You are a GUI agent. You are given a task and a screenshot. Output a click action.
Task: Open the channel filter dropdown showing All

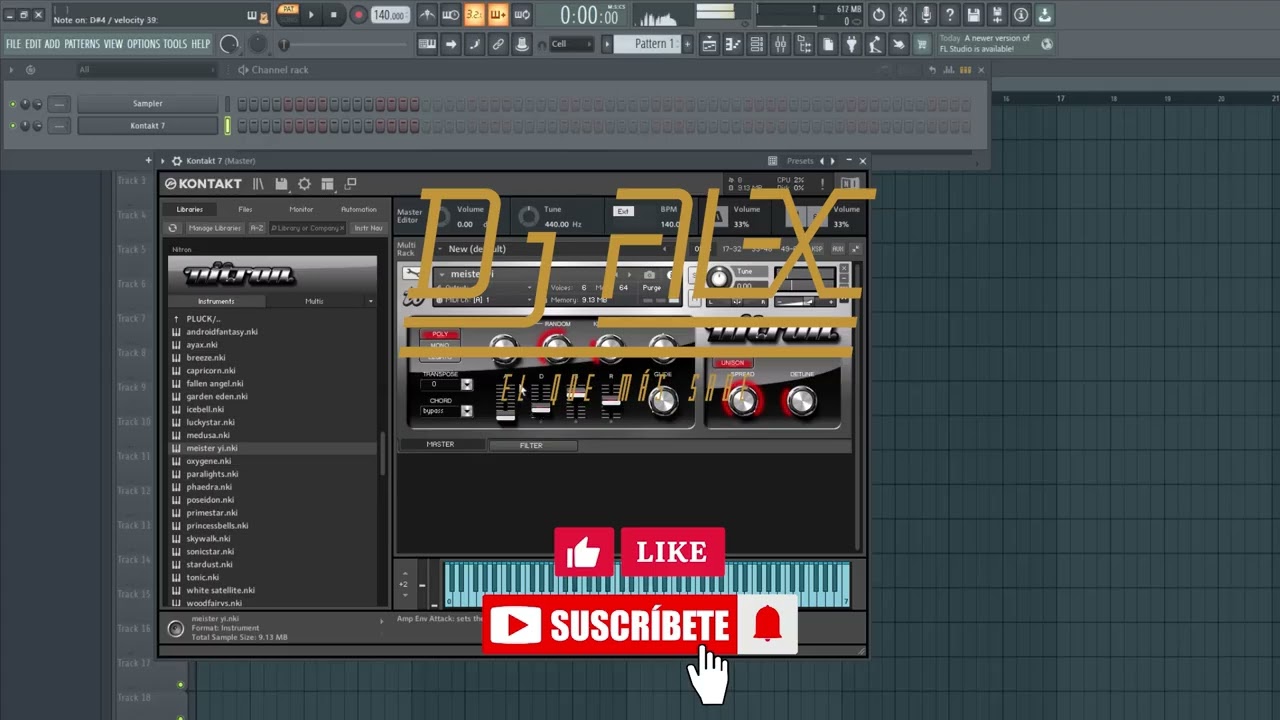(147, 70)
